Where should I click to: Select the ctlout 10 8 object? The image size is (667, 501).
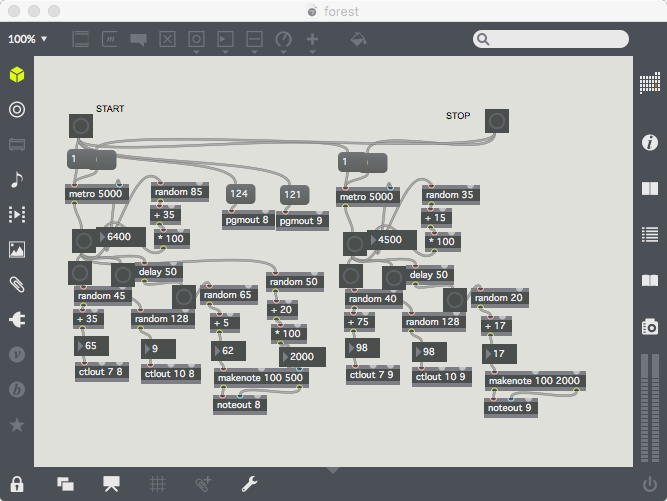coord(171,374)
